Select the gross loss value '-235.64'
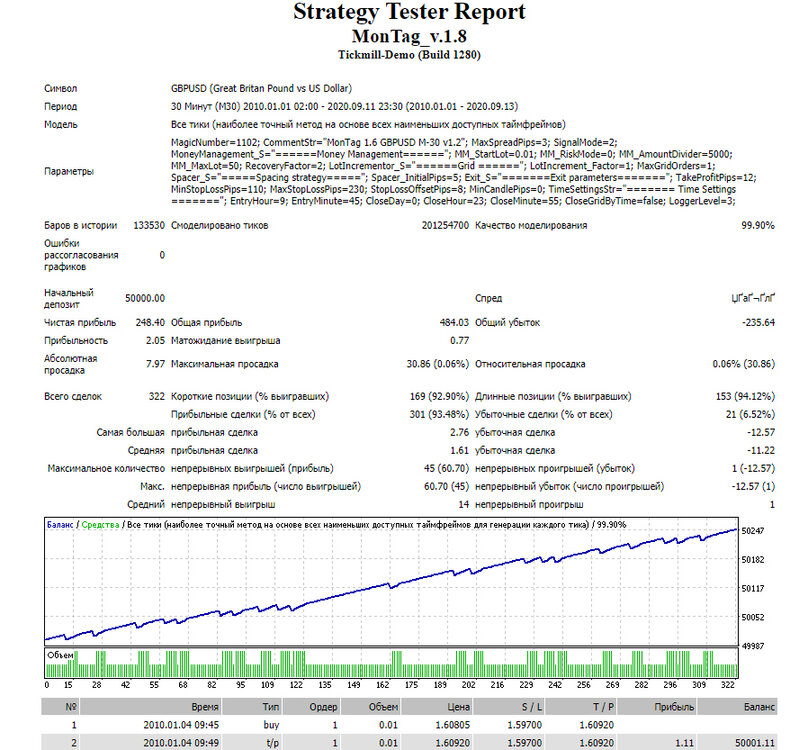 coord(758,323)
